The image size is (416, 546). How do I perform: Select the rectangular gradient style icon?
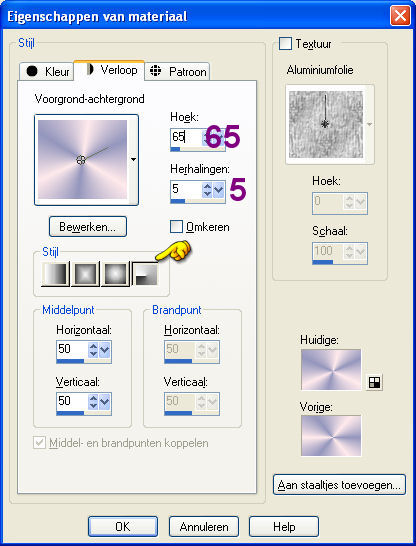(x=85, y=274)
